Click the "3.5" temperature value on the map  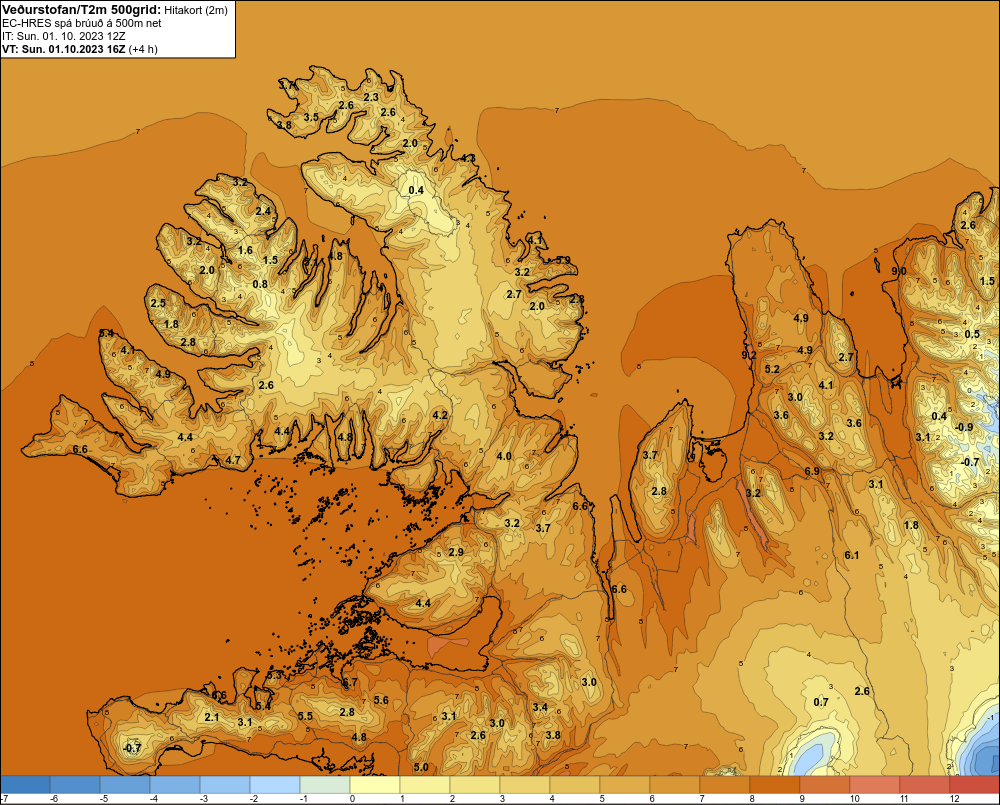pyautogui.click(x=311, y=117)
